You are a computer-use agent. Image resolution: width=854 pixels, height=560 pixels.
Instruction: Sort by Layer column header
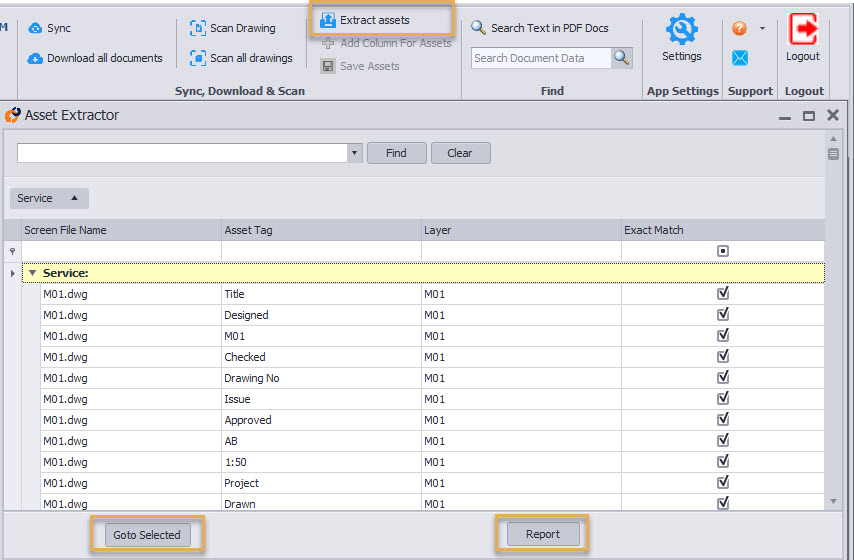coord(521,230)
